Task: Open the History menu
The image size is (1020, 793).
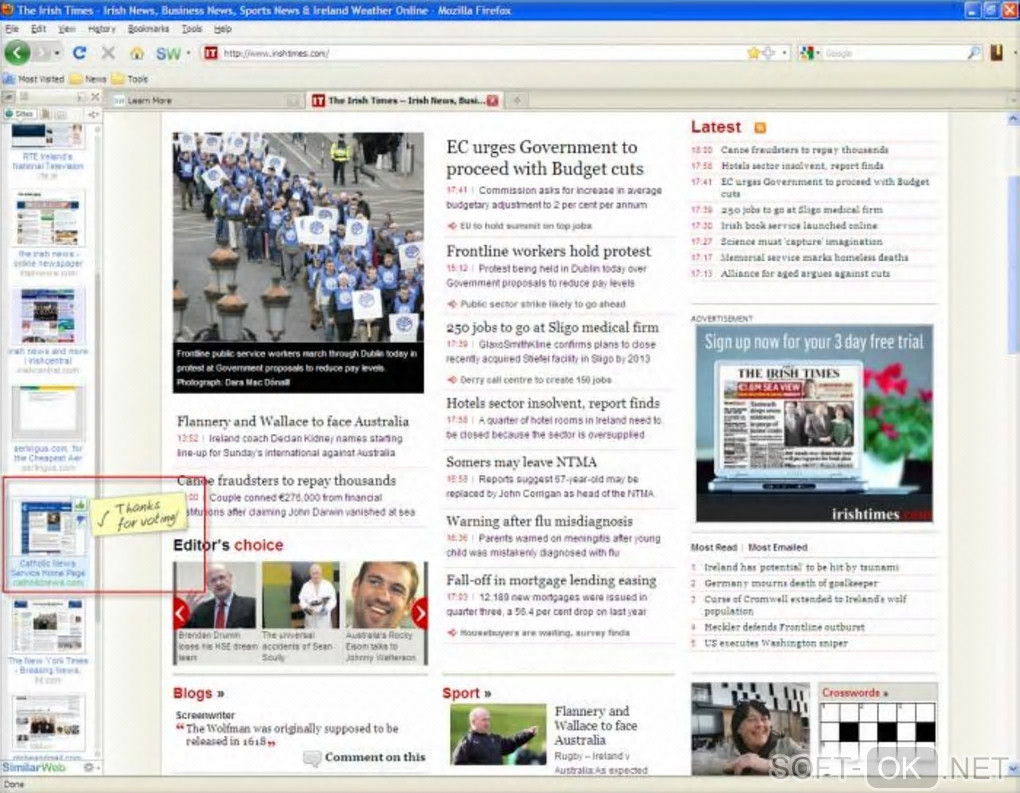Action: coord(101,29)
